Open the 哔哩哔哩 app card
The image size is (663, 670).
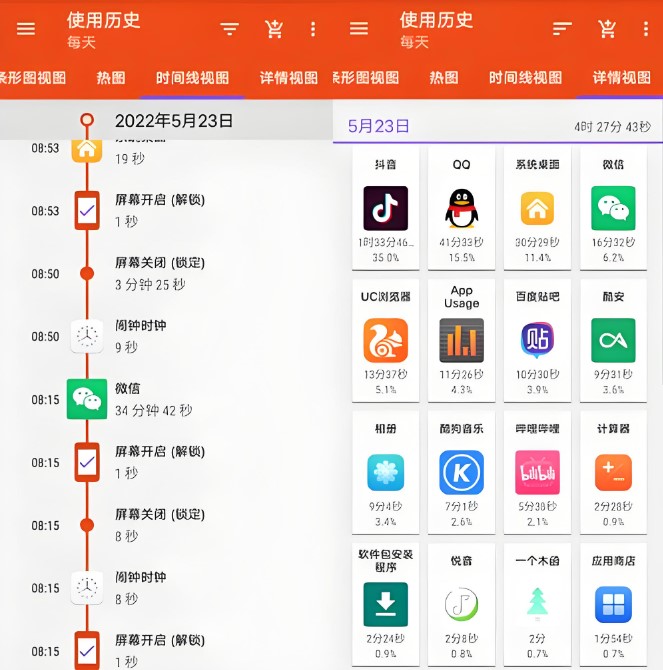(x=537, y=473)
